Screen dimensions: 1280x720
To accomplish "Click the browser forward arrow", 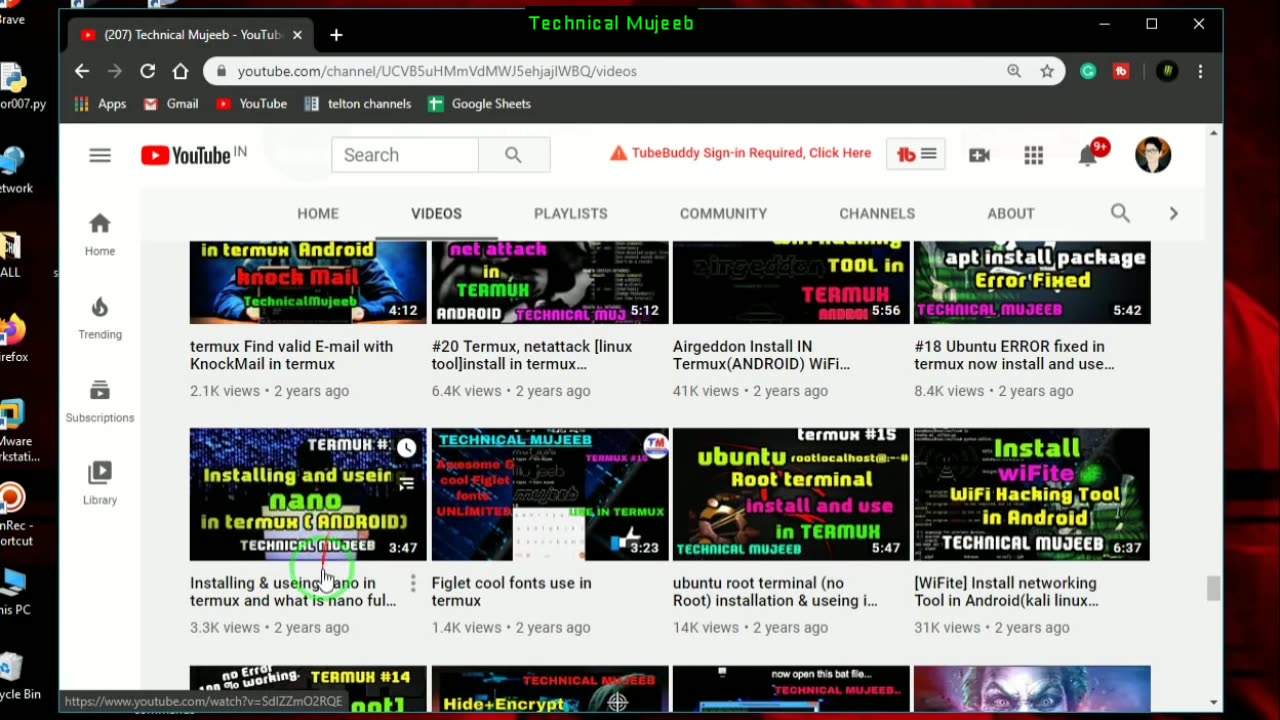I will click(x=115, y=71).
